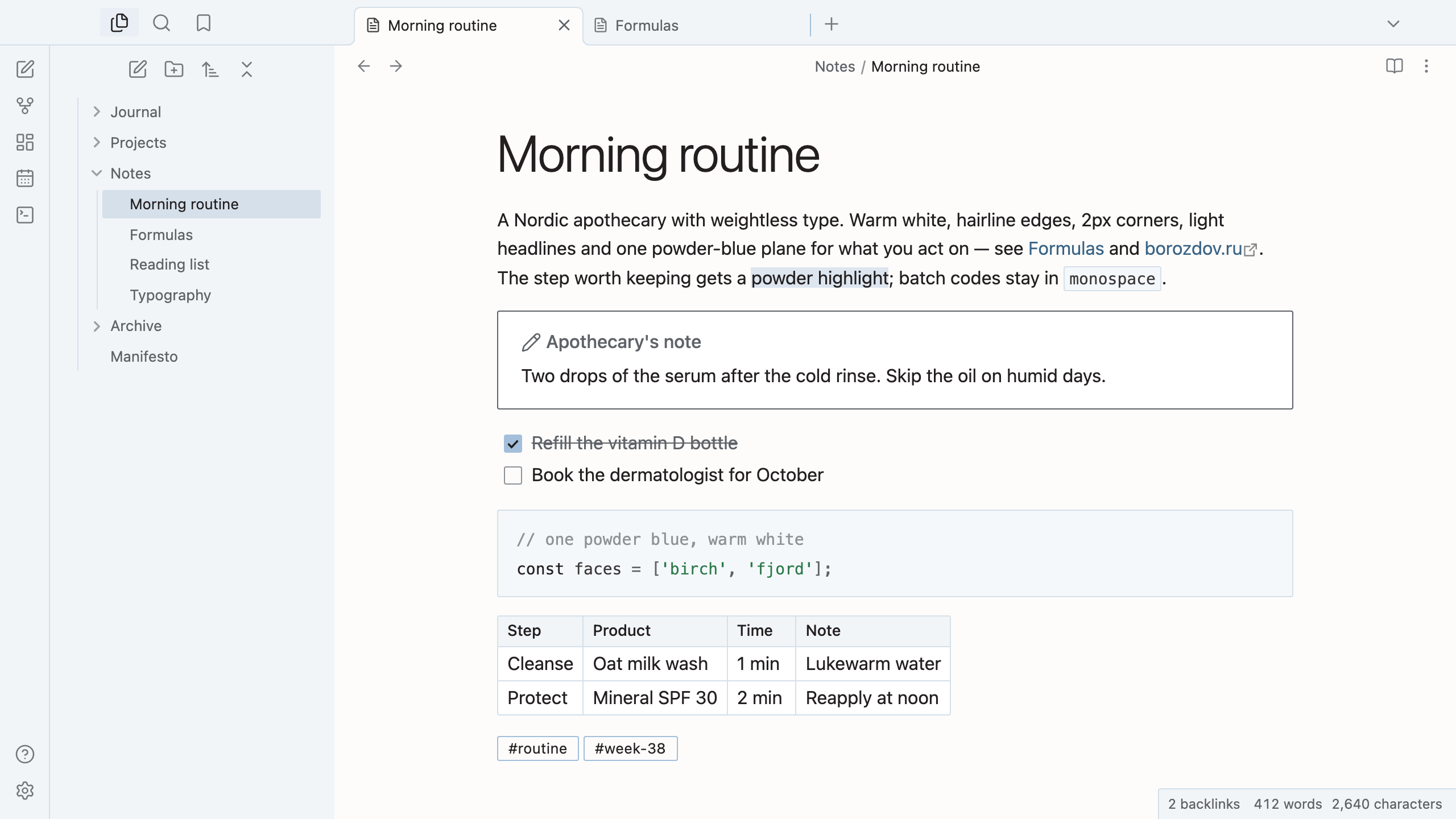Expand the Archive folder
The height and width of the screenshot is (819, 1456).
pyautogui.click(x=97, y=326)
